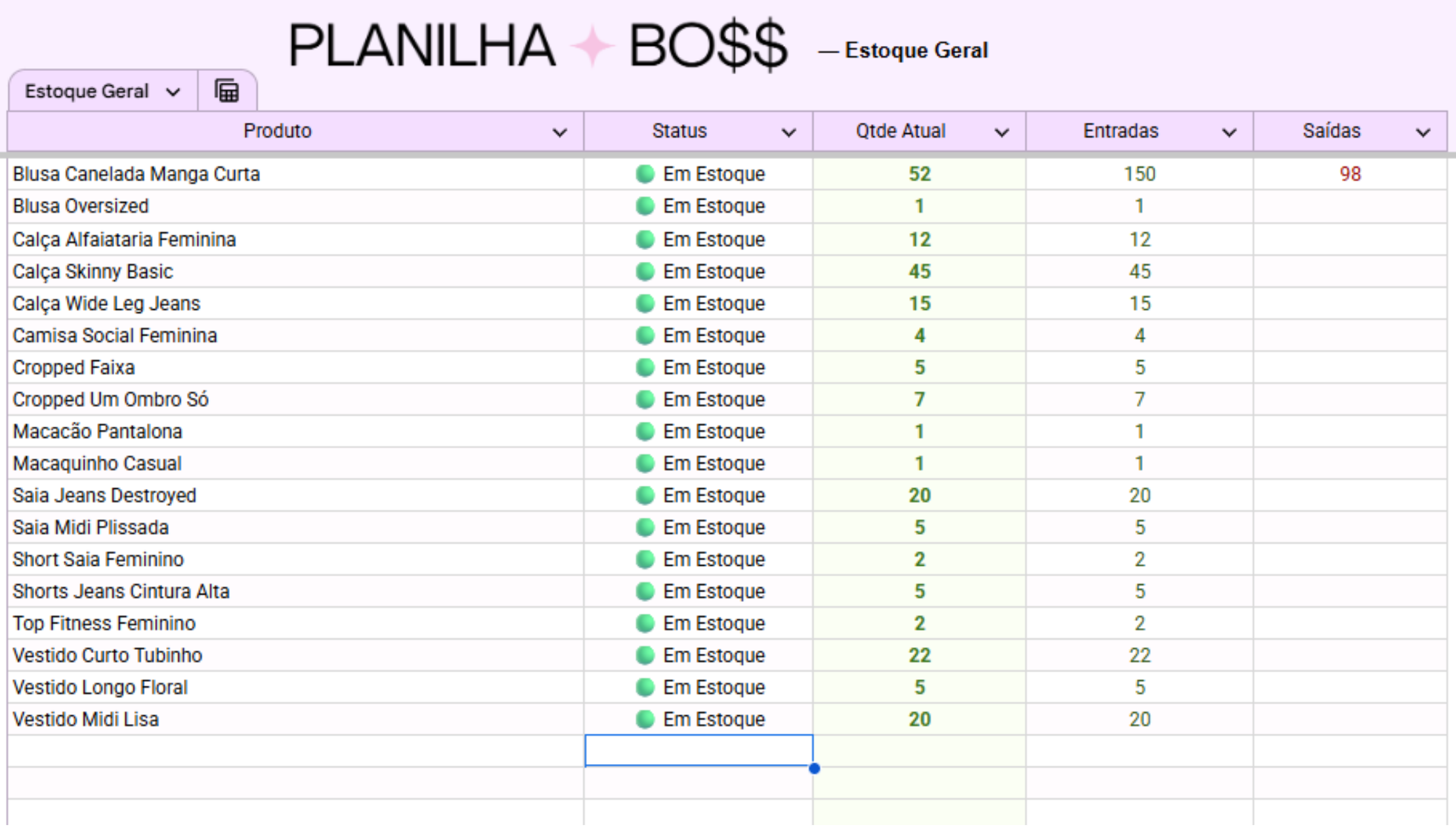Click the Qtde Atual value 52
The width and height of the screenshot is (1456, 827).
pyautogui.click(x=919, y=174)
